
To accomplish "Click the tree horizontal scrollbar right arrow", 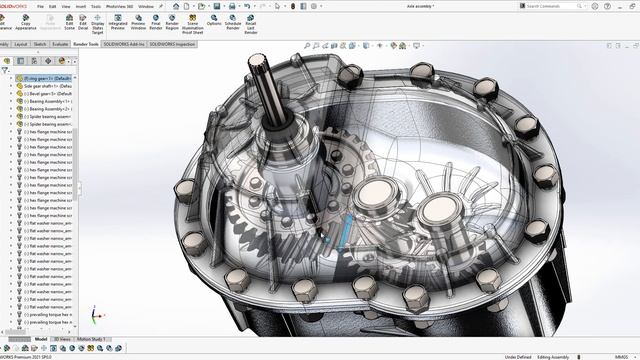I will [69, 331].
